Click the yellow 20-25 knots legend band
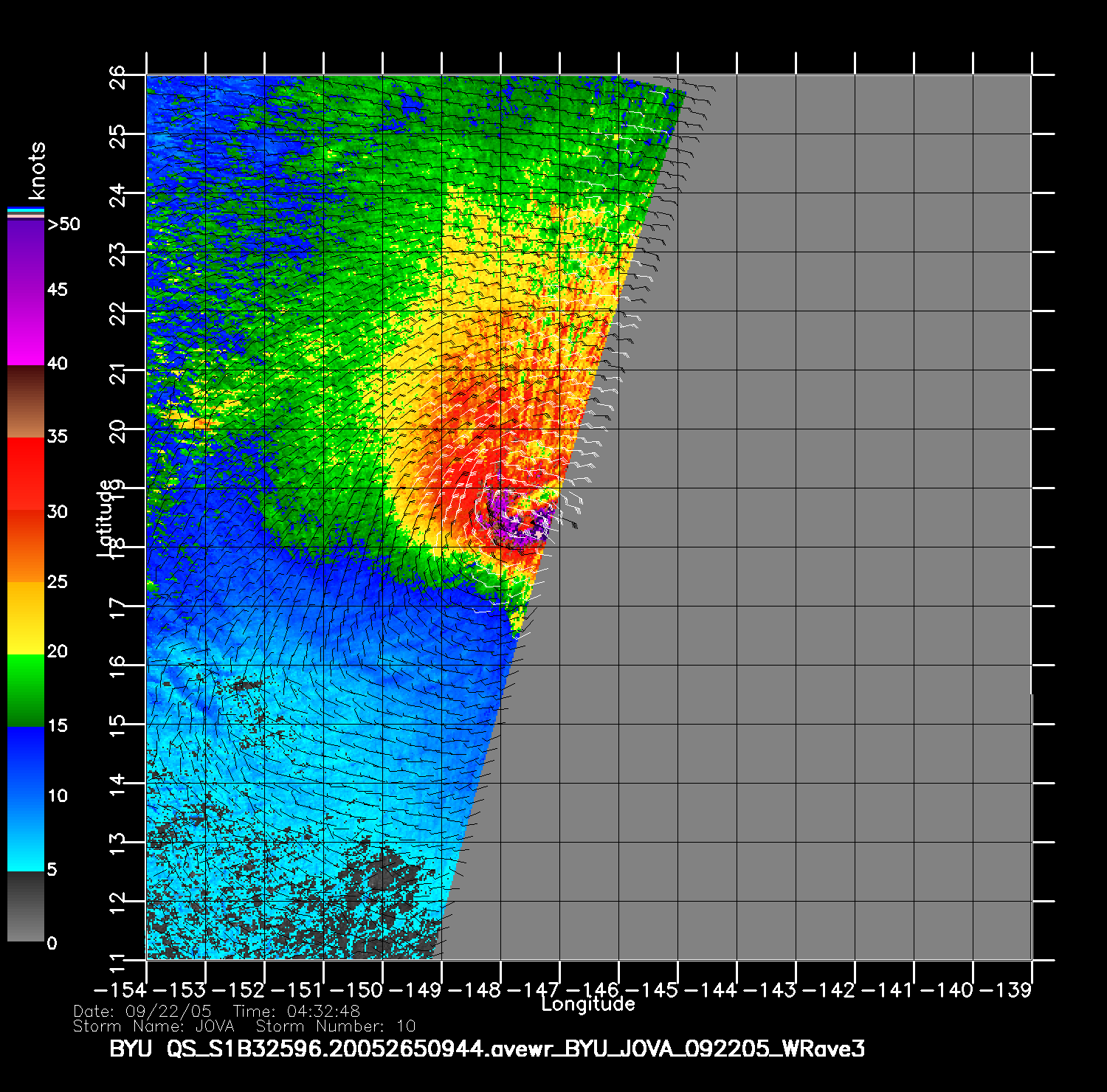This screenshot has height=1092, width=1107. tap(26, 618)
